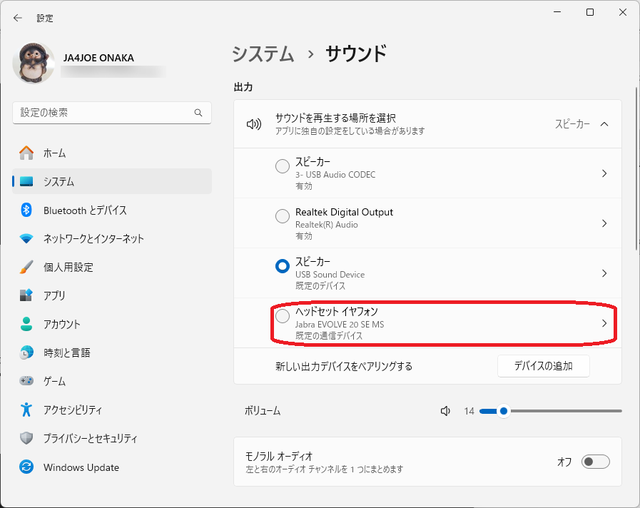This screenshot has height=508, width=640.
Task: Maximize the 設定 window
Action: 590,12
